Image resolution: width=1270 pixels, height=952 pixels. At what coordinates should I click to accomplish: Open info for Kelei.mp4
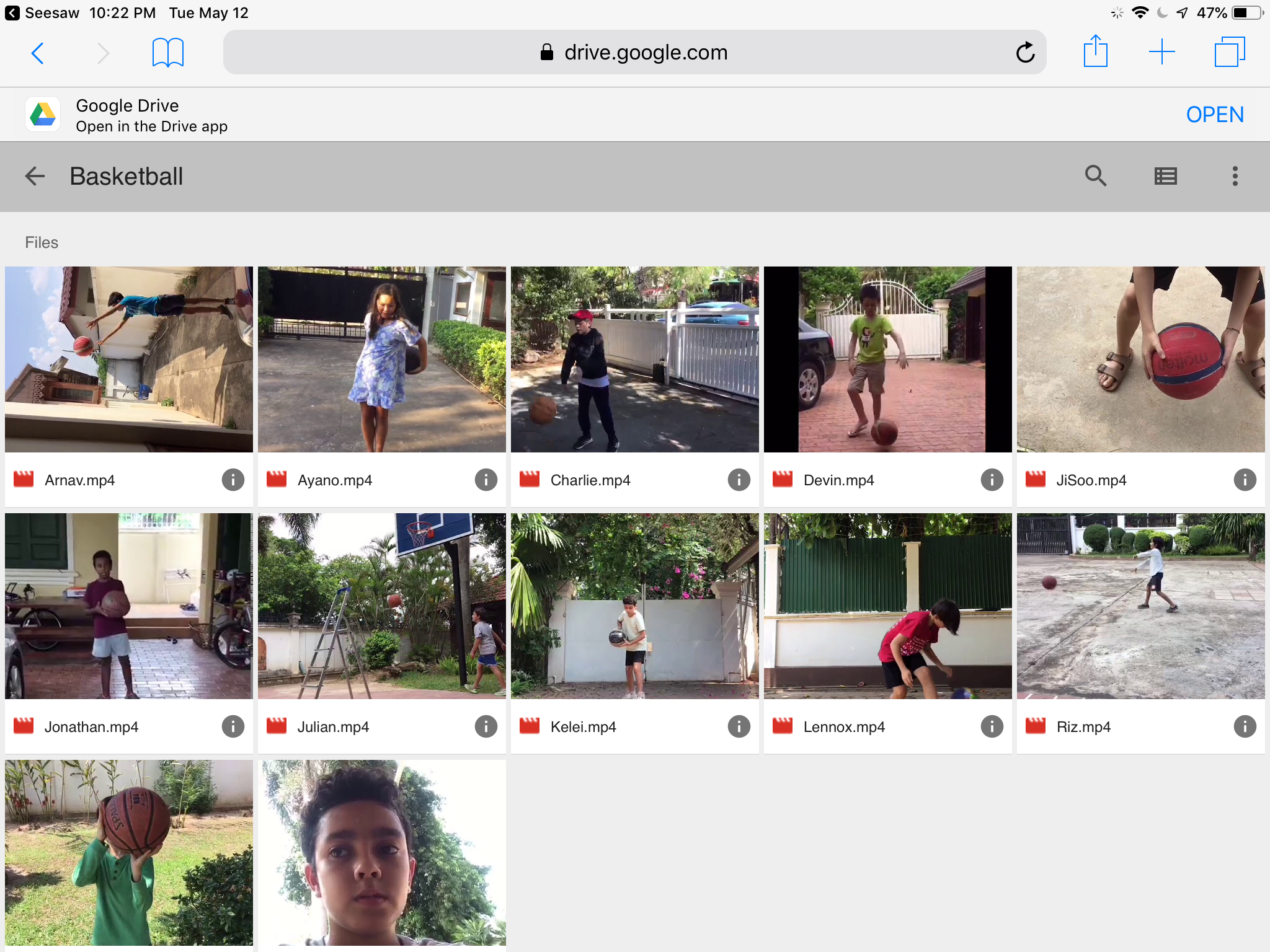[739, 726]
